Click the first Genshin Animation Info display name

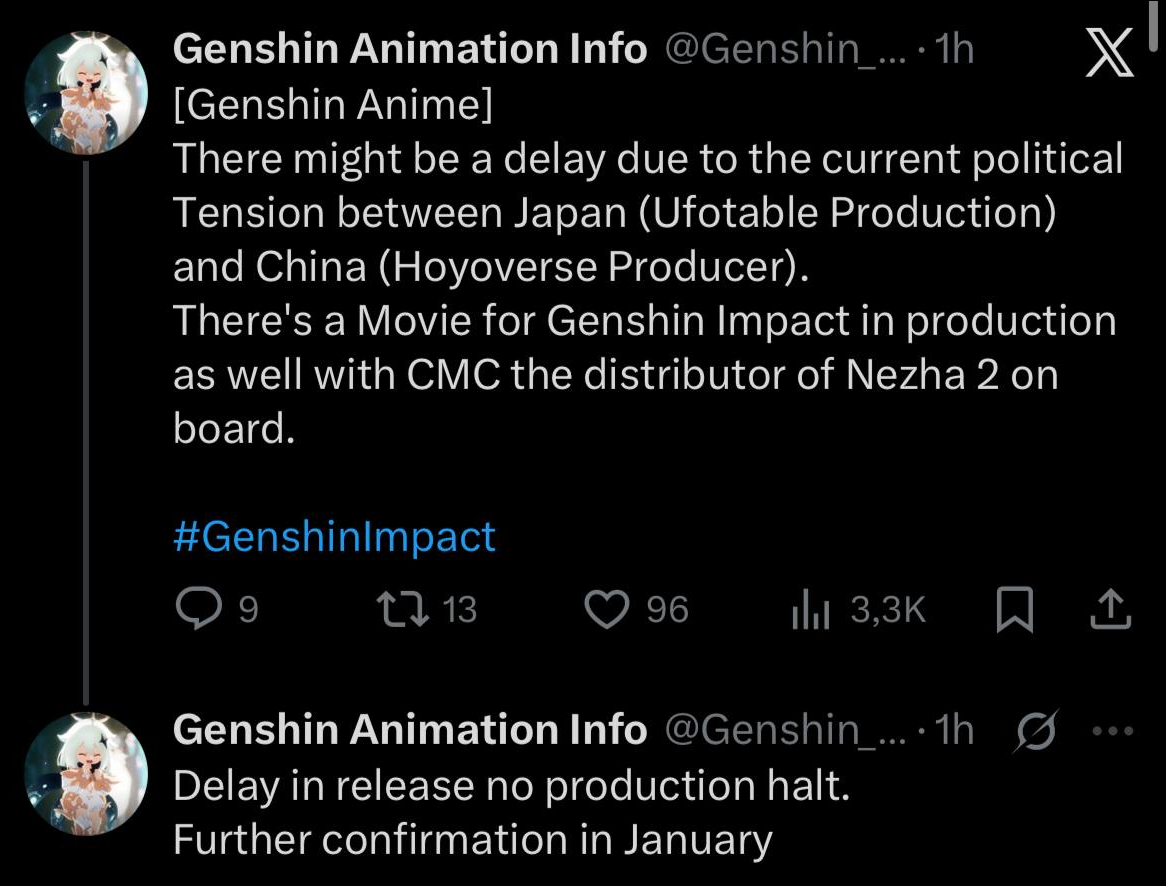[410, 50]
